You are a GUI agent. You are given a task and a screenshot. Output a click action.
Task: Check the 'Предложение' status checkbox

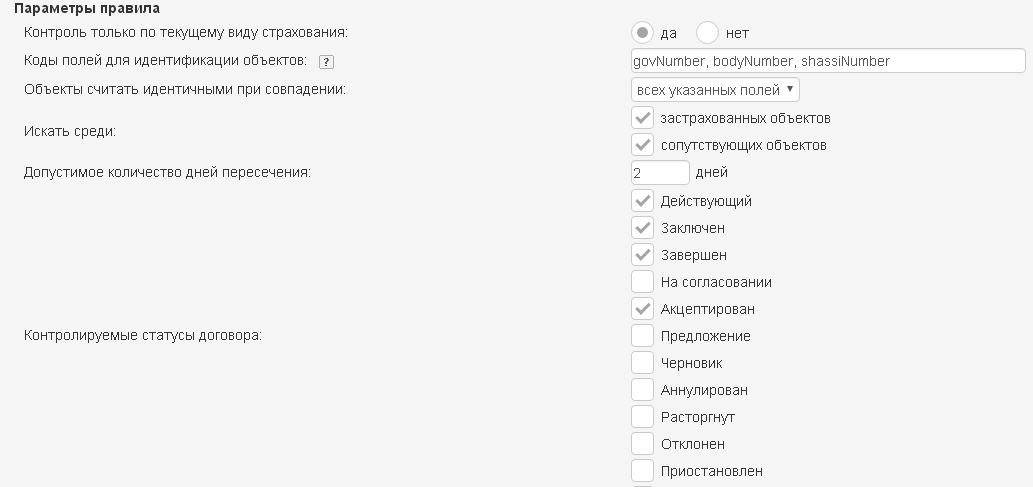pos(643,336)
